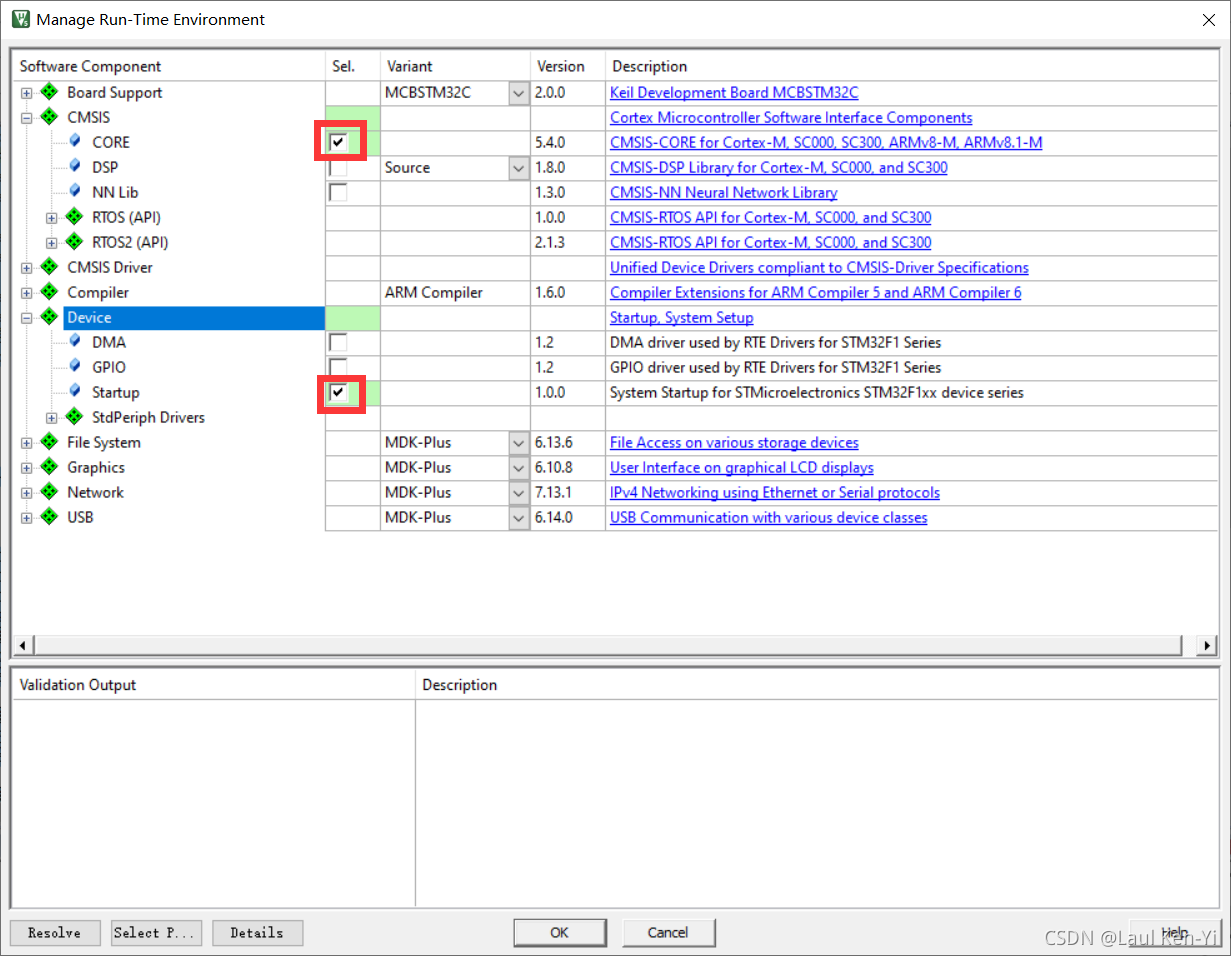Click the USB green diamond icon

click(x=49, y=517)
